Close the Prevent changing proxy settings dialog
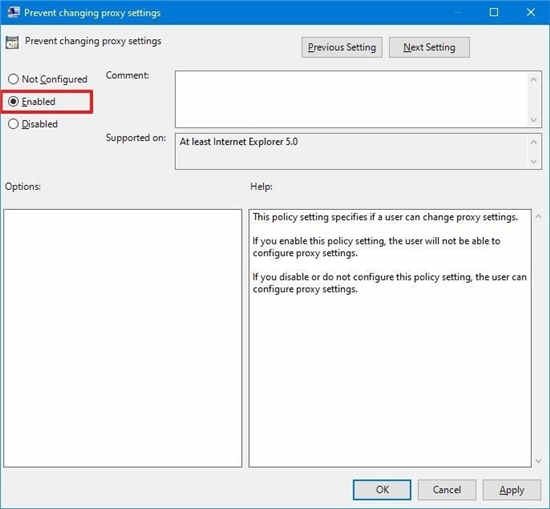 531,12
